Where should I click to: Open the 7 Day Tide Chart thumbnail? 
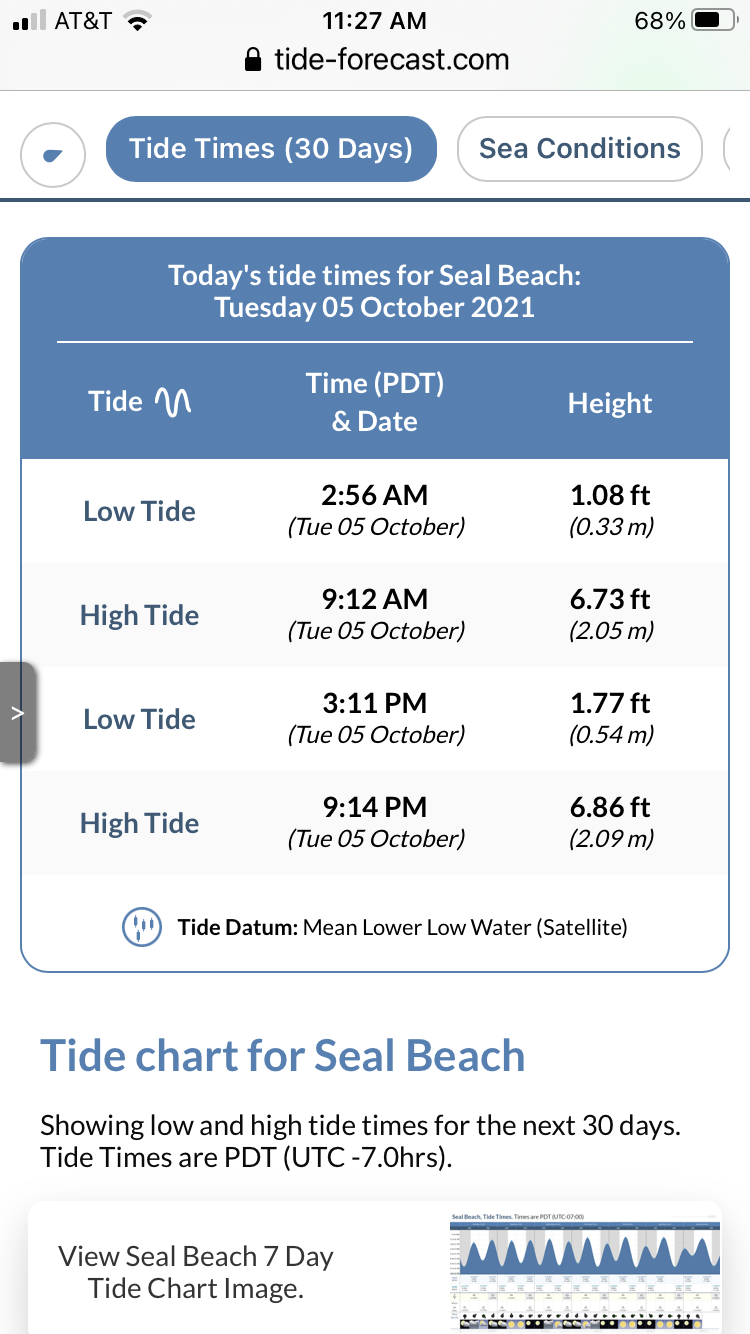click(x=584, y=1270)
